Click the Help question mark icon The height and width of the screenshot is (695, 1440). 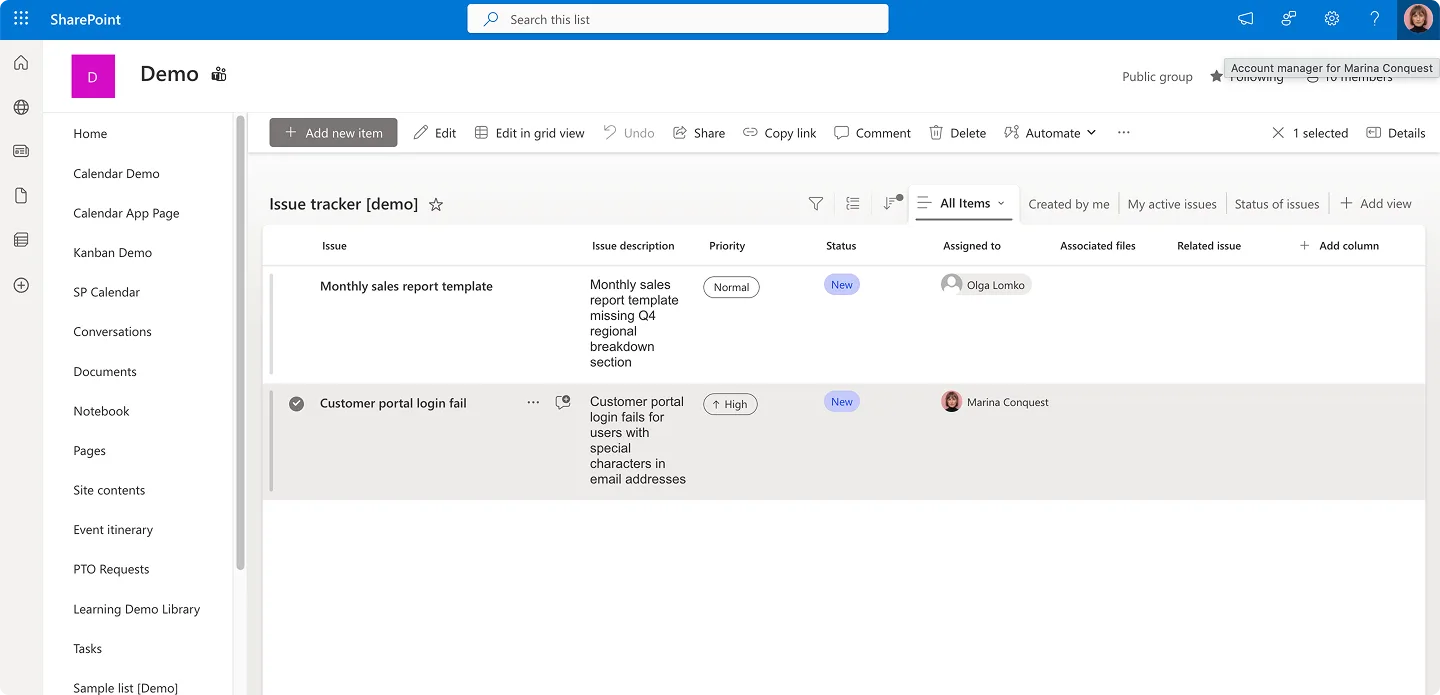(1374, 18)
